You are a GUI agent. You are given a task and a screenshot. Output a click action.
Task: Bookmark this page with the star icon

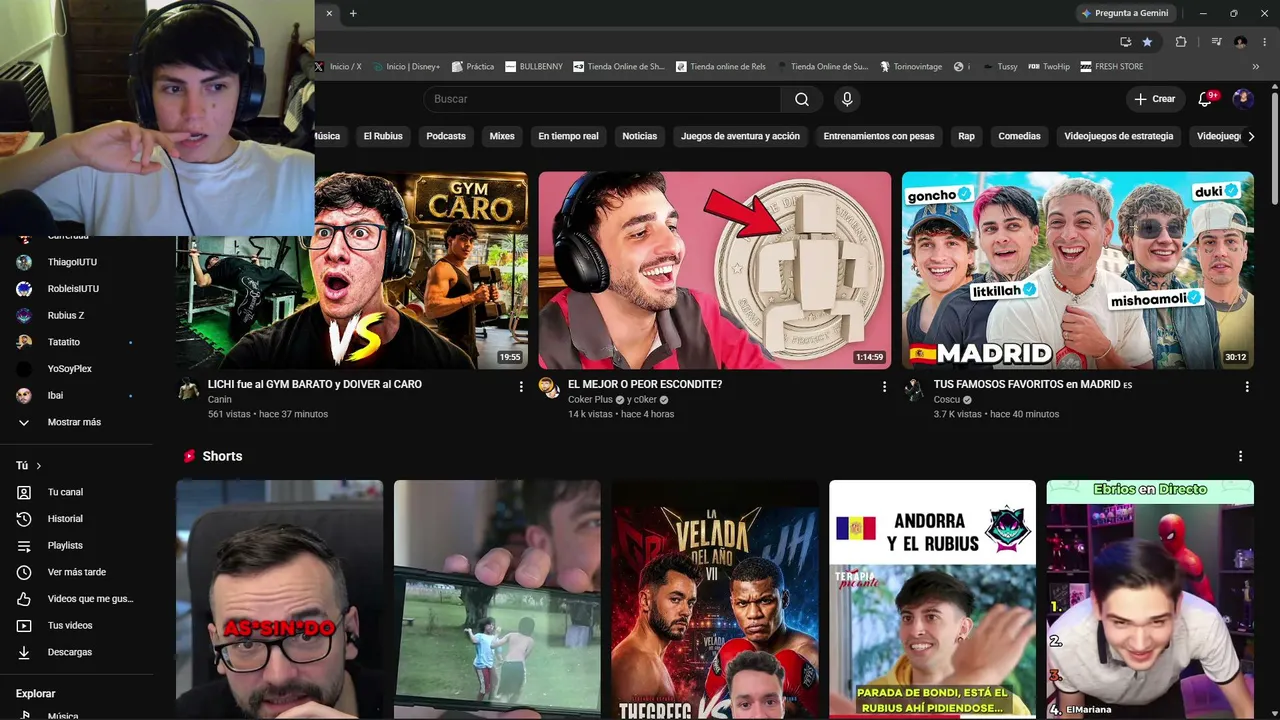click(1147, 42)
